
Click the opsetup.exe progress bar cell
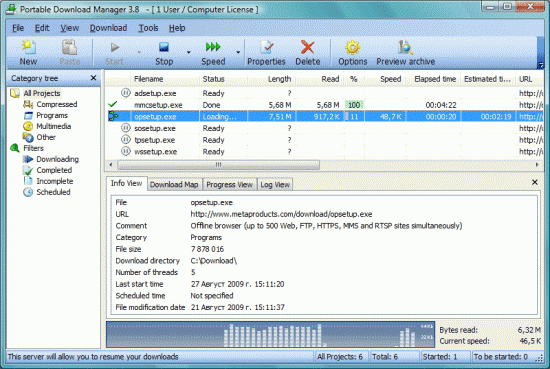(354, 116)
